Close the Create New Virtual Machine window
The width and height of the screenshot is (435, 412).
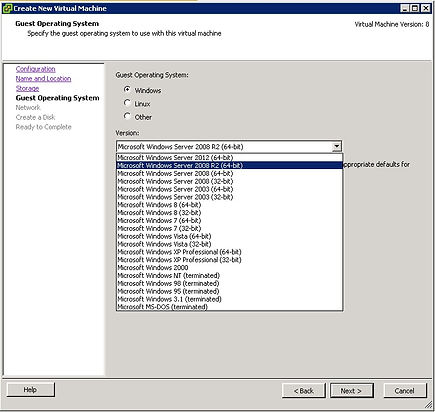pyautogui.click(x=426, y=8)
